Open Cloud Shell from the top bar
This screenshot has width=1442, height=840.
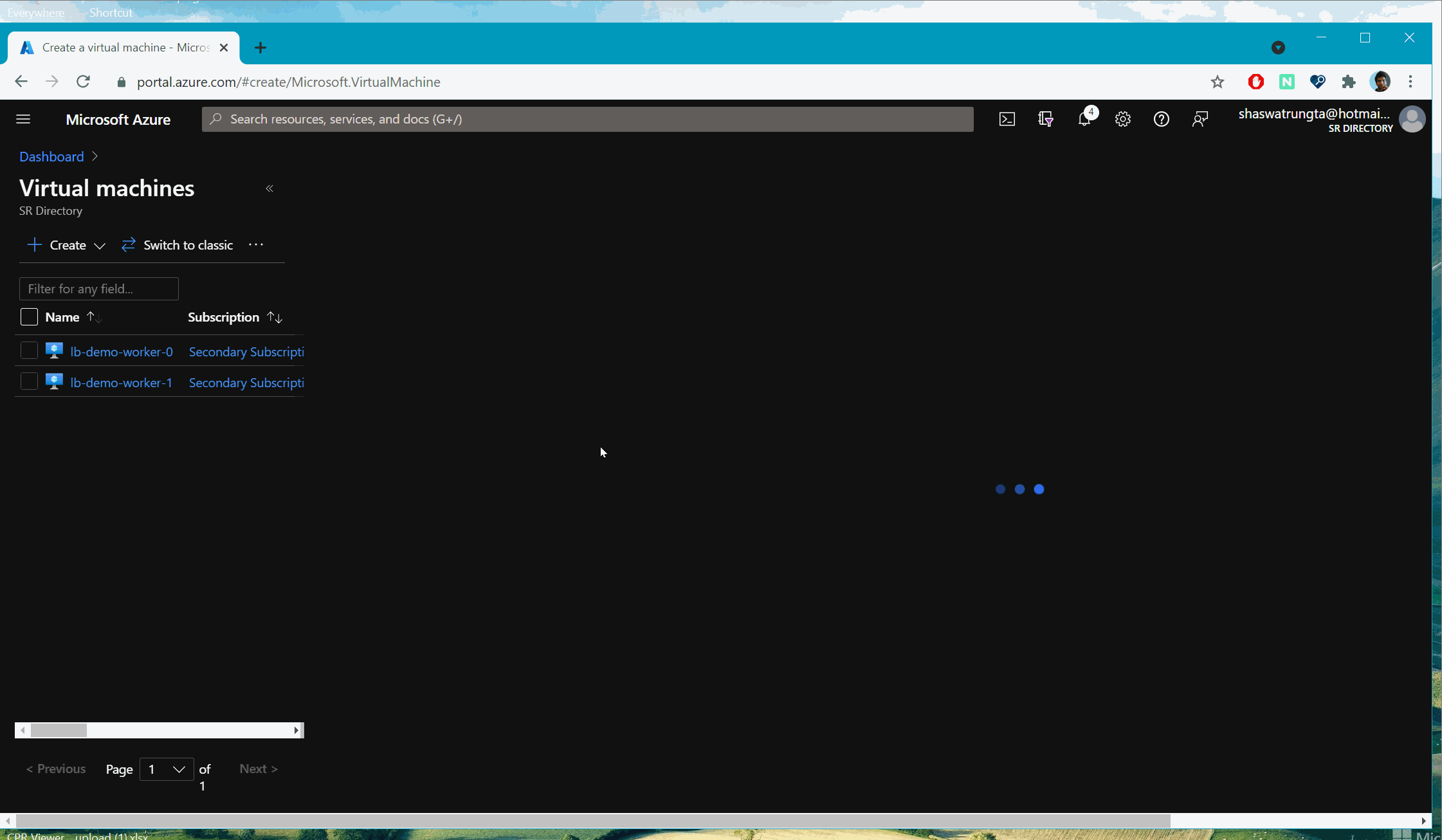click(1007, 119)
